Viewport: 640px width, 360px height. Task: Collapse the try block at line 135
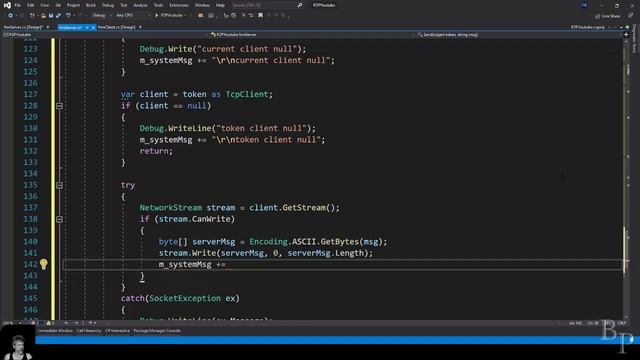(x=60, y=185)
